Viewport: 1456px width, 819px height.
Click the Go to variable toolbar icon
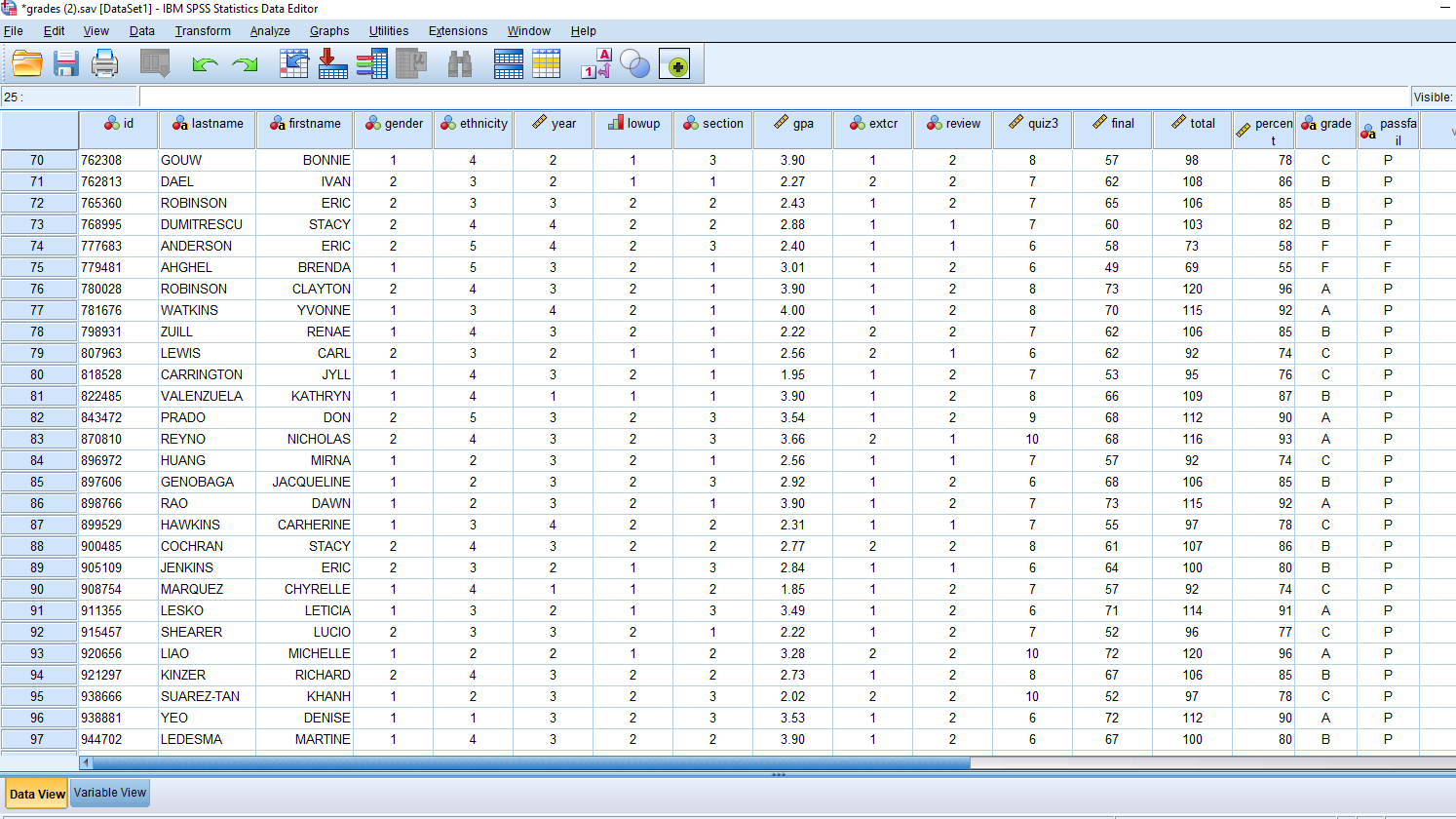[x=333, y=62]
